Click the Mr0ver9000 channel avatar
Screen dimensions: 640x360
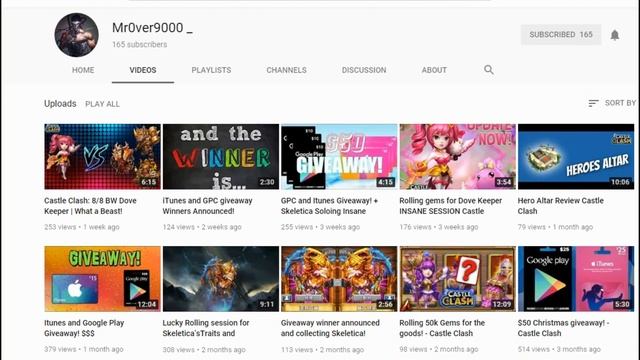click(x=76, y=35)
